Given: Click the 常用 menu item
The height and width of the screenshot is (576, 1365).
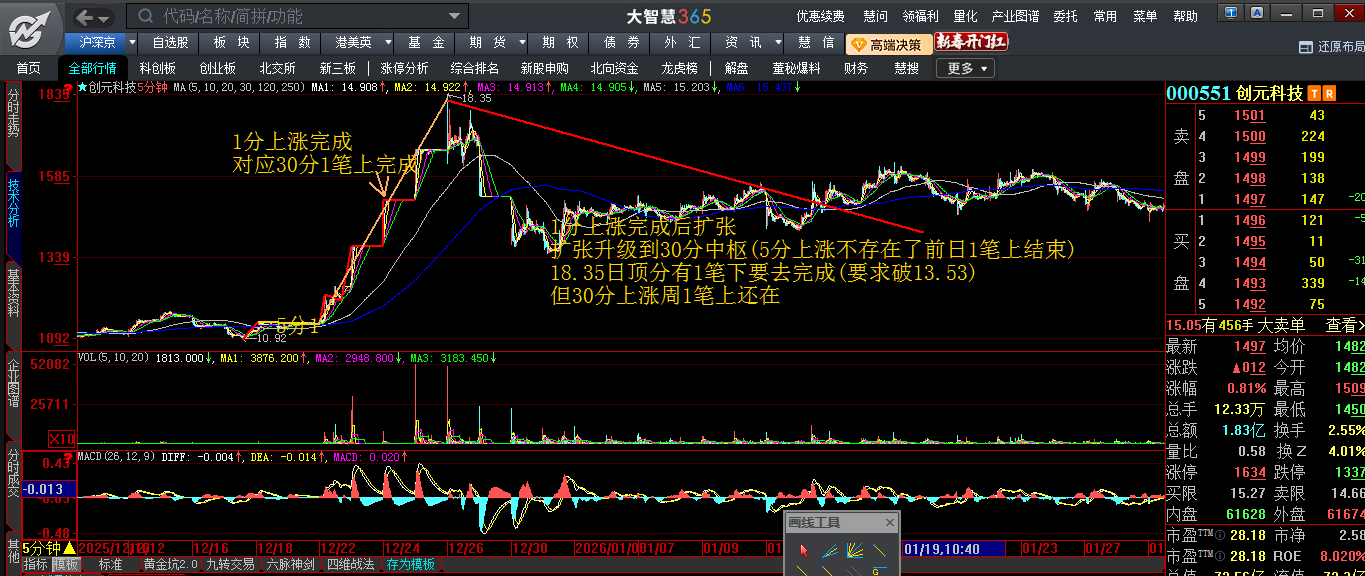Looking at the screenshot, I should point(1105,16).
